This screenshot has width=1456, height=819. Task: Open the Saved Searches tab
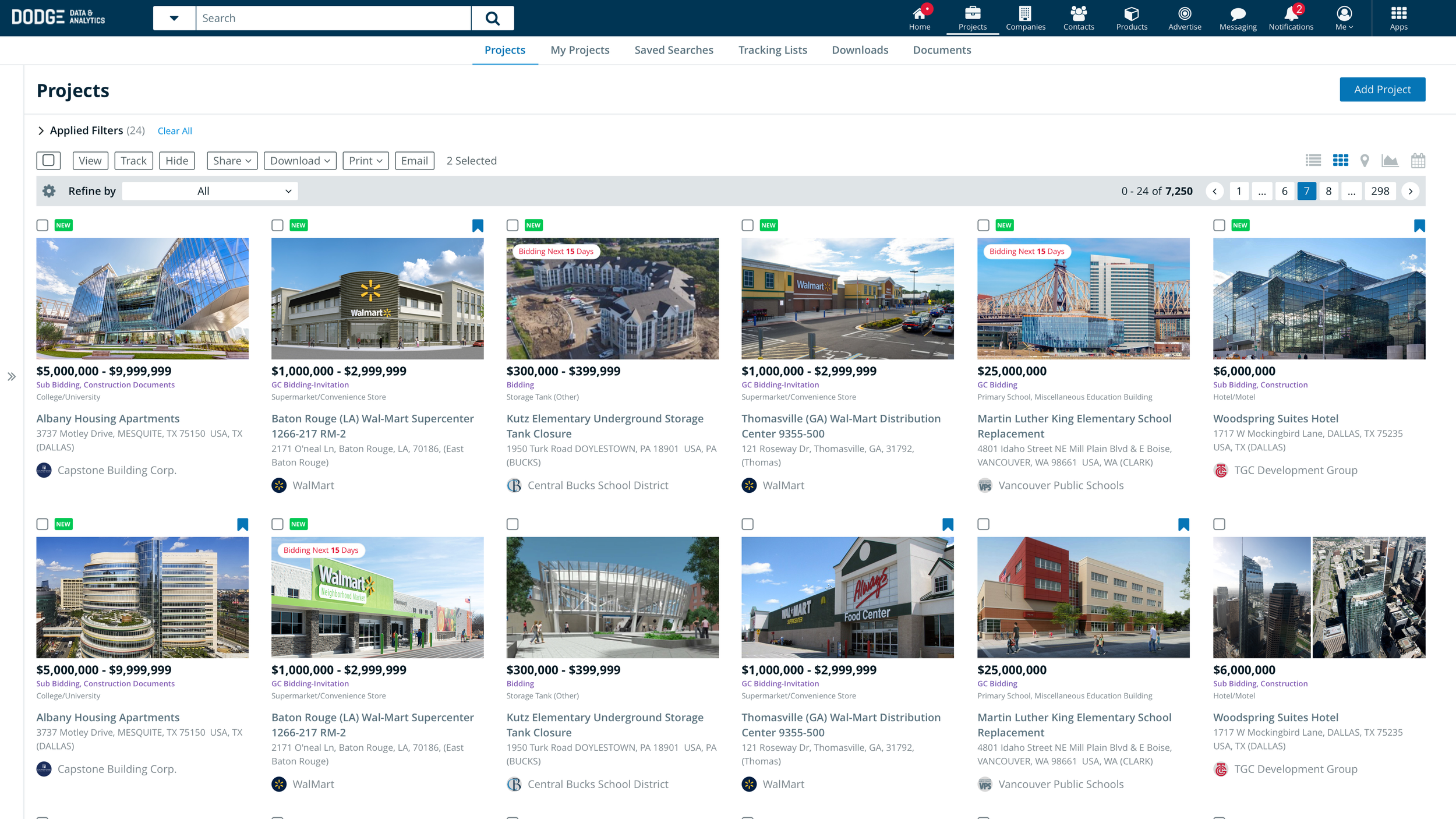point(674,50)
